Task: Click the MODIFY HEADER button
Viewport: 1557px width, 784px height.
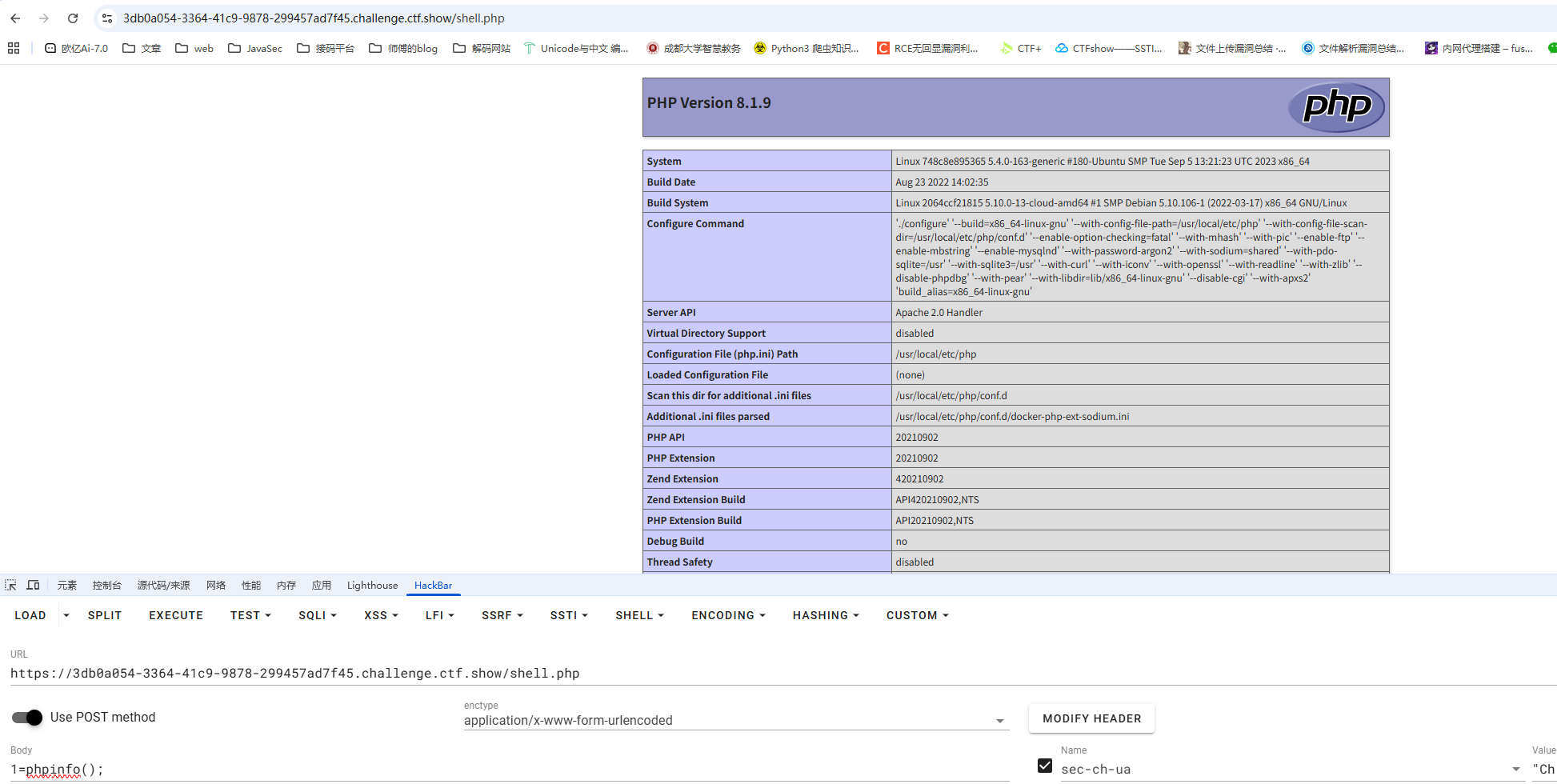Action: pos(1091,718)
